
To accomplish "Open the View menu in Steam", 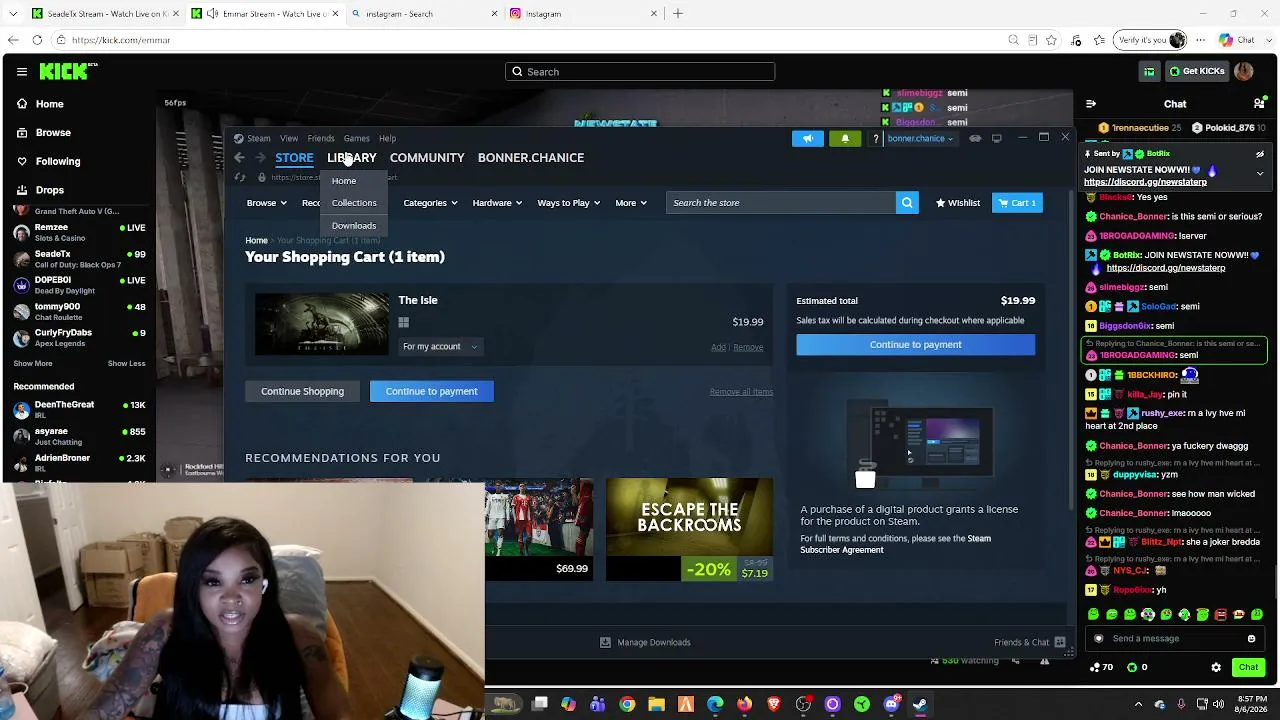I will (x=289, y=139).
